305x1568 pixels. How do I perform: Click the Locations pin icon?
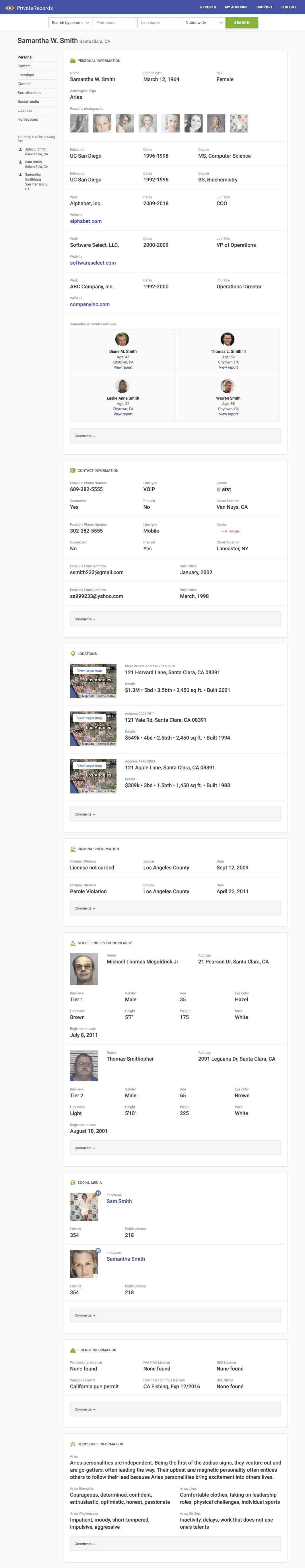click(x=73, y=654)
